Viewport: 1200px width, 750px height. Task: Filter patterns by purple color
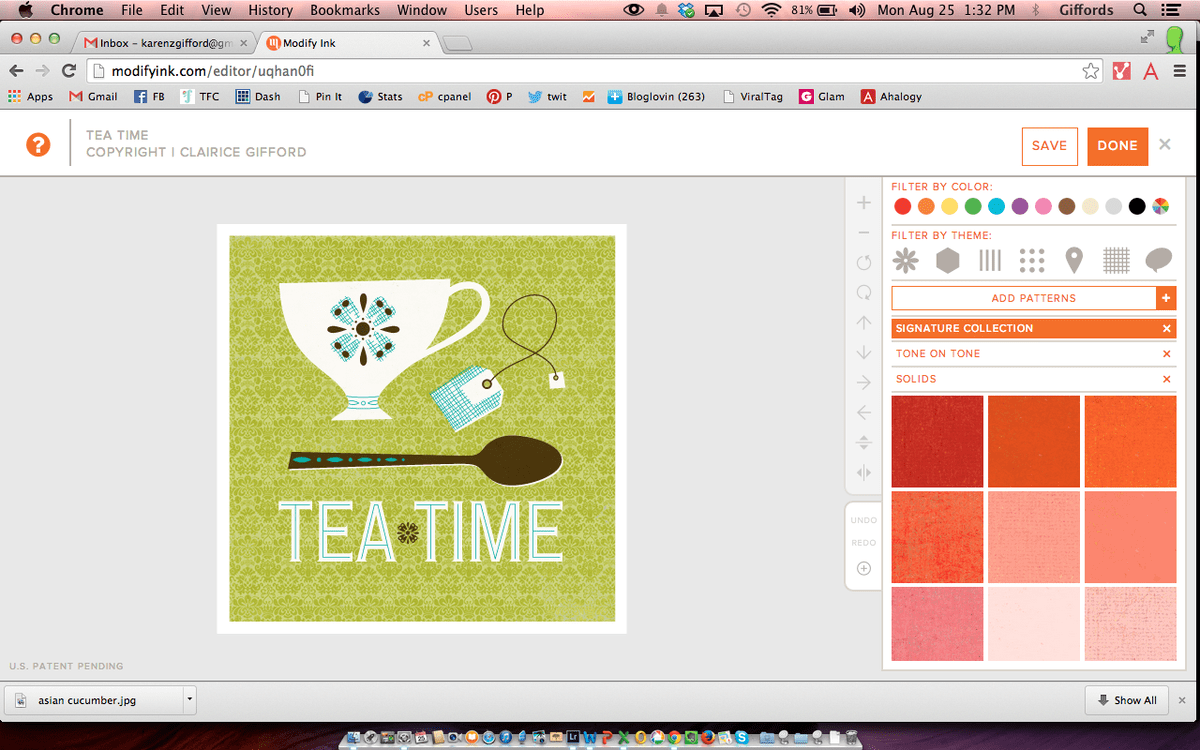(x=1020, y=207)
